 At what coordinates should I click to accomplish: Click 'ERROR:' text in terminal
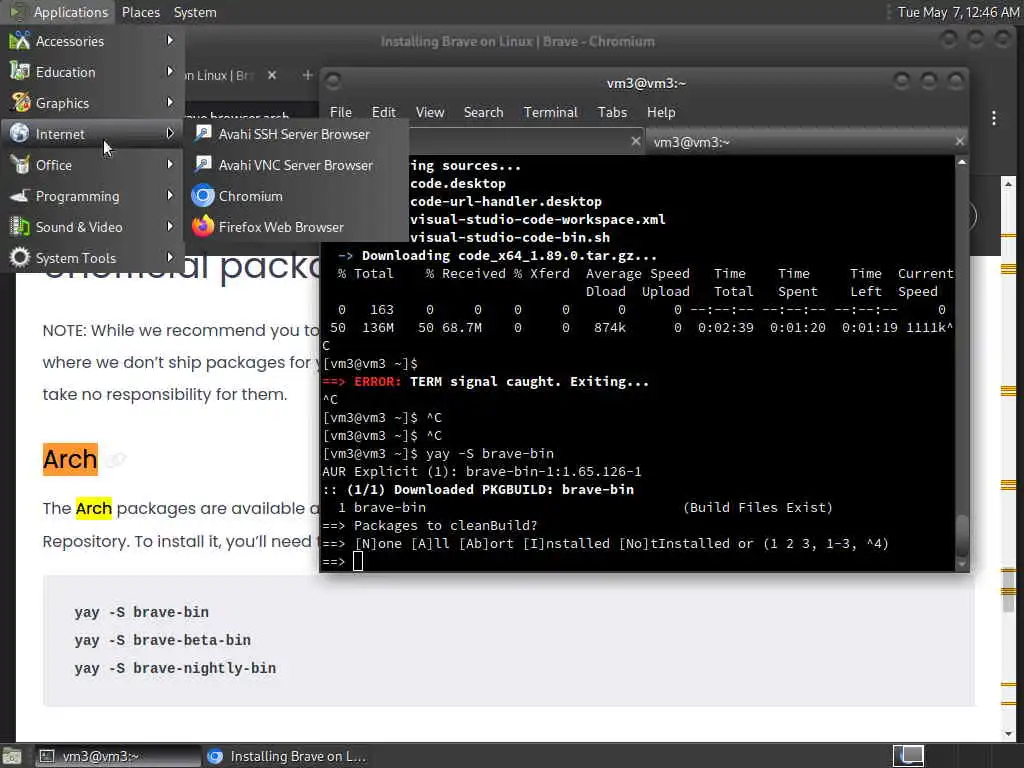377,381
